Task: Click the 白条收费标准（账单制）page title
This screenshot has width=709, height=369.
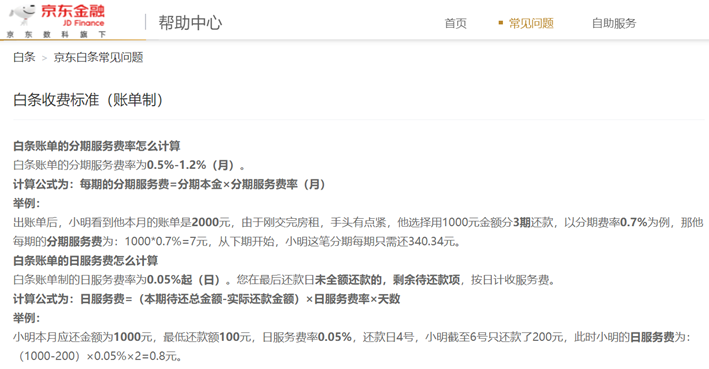Action: tap(88, 99)
